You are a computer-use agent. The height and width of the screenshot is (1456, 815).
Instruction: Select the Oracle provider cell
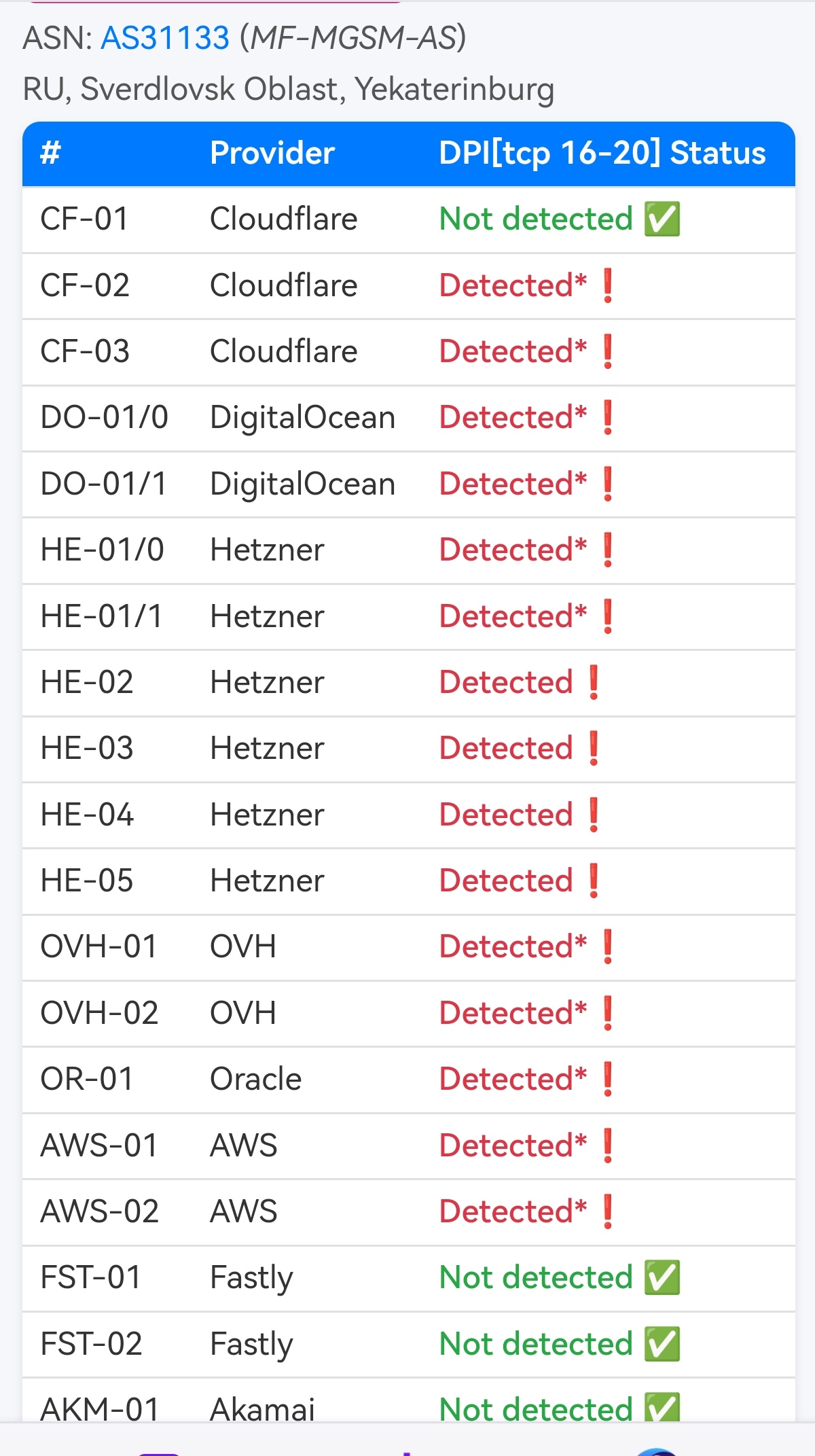click(255, 1079)
